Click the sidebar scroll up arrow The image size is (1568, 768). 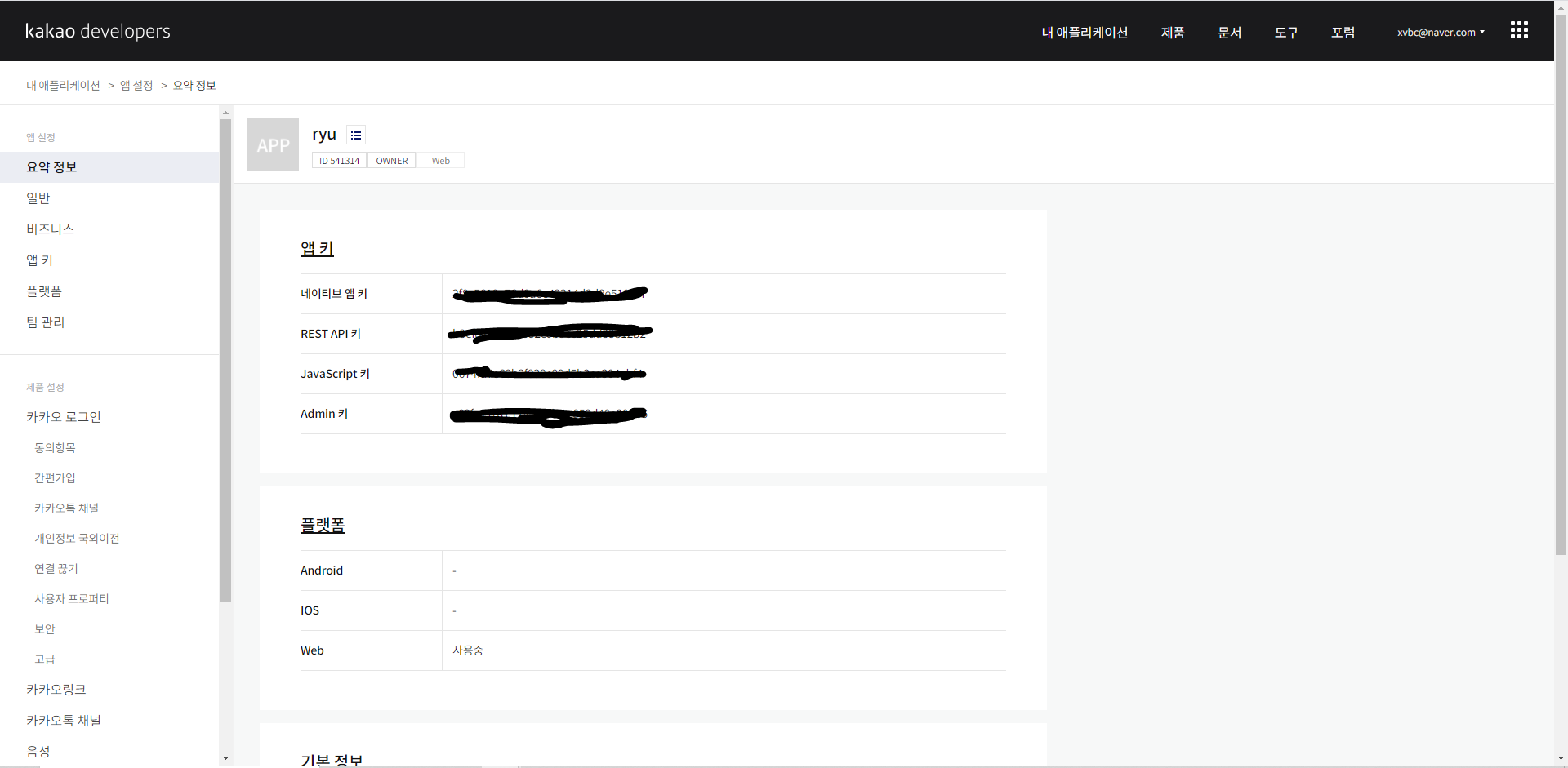[226, 113]
